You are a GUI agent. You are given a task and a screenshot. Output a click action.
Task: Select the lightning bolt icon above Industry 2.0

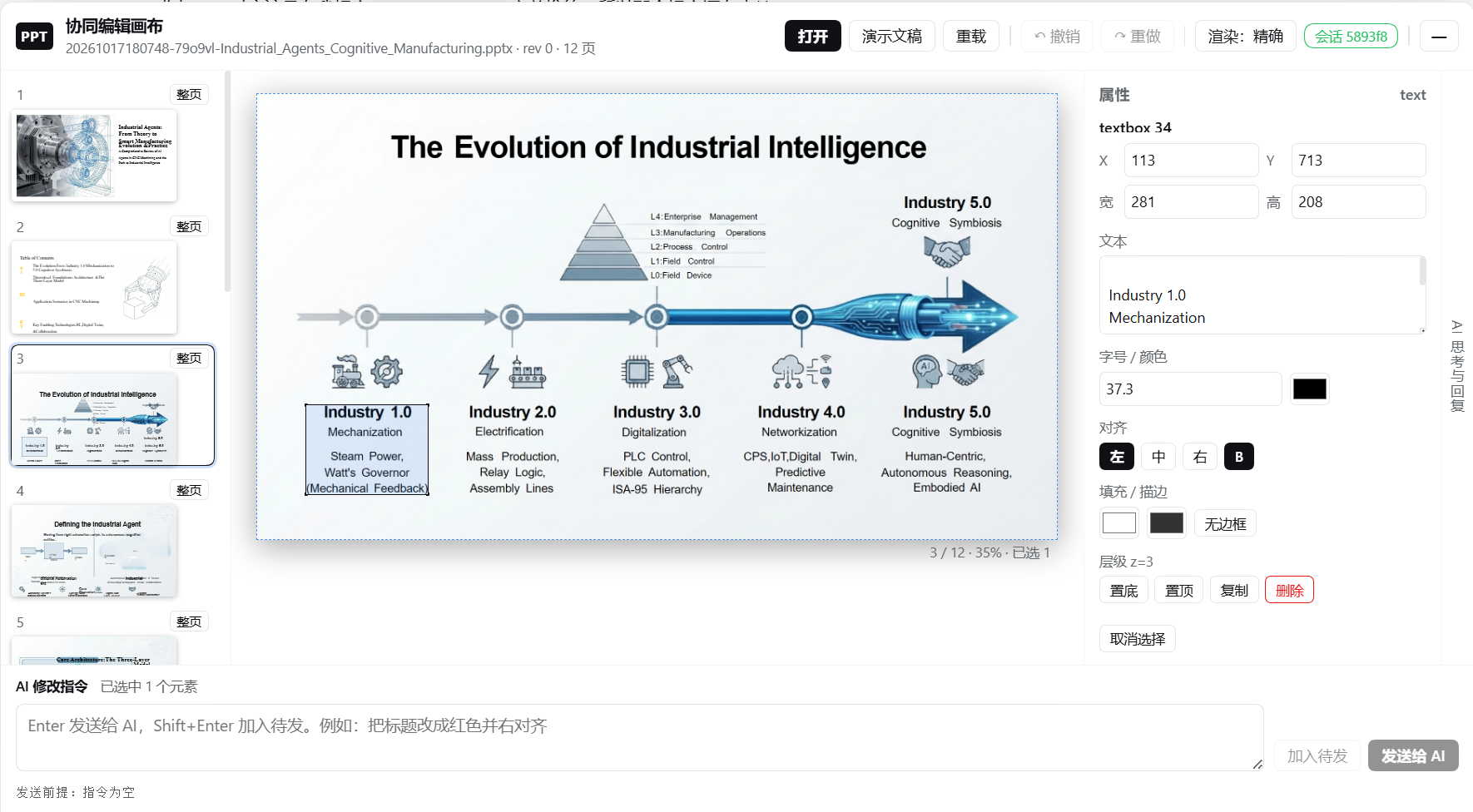[489, 372]
